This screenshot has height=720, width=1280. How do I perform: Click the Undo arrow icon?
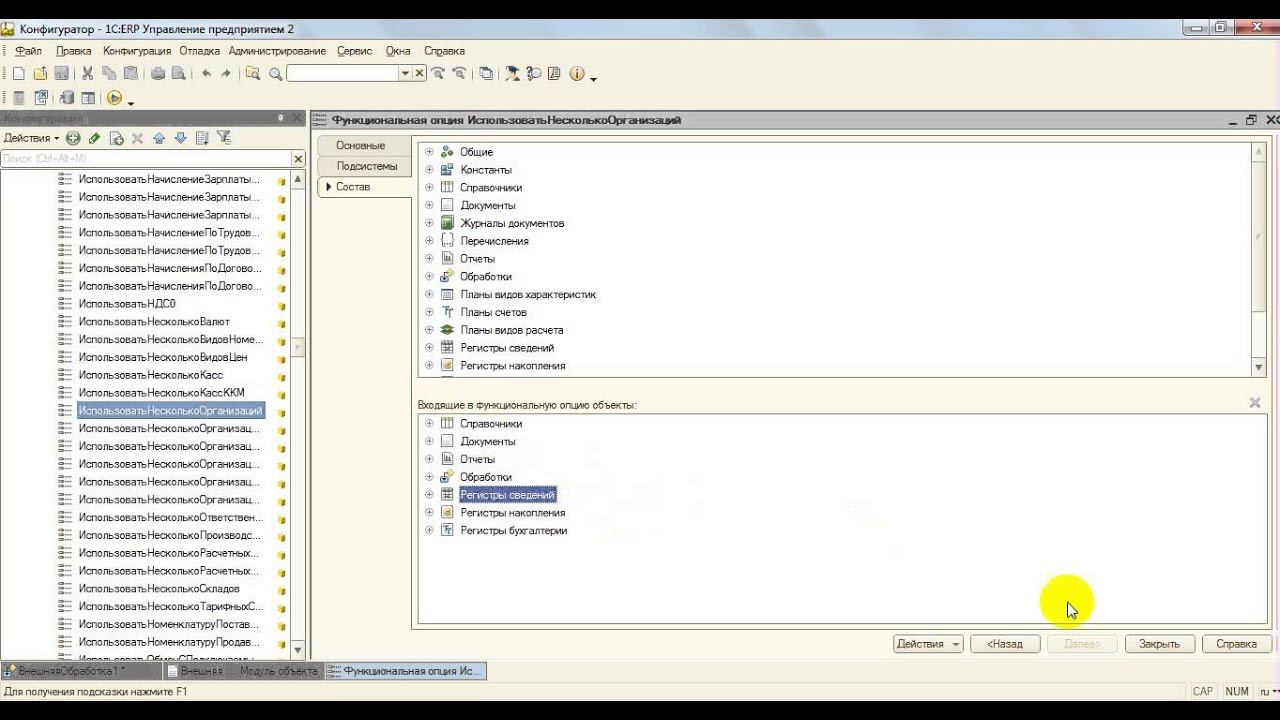tap(206, 73)
